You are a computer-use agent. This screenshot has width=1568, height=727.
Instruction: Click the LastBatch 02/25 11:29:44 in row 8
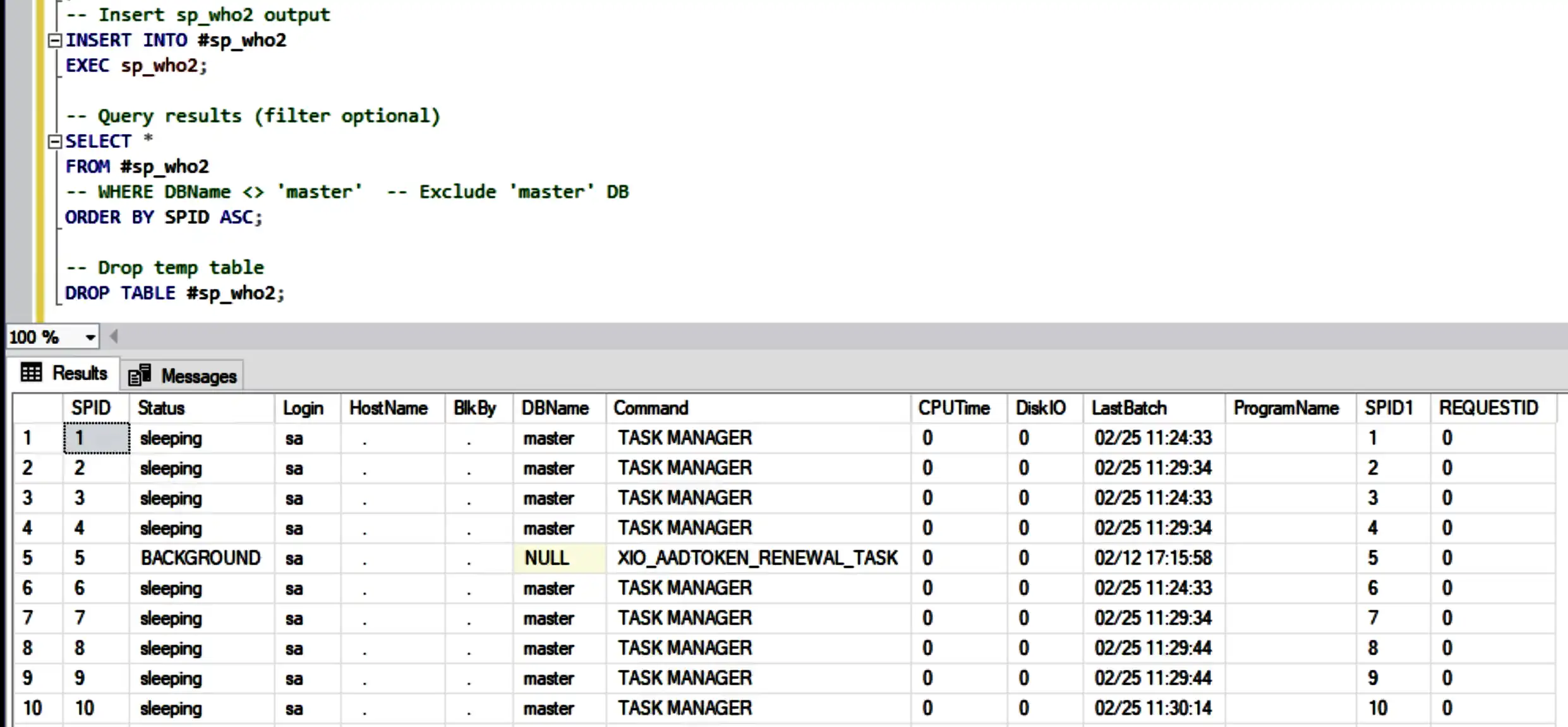pyautogui.click(x=1154, y=648)
